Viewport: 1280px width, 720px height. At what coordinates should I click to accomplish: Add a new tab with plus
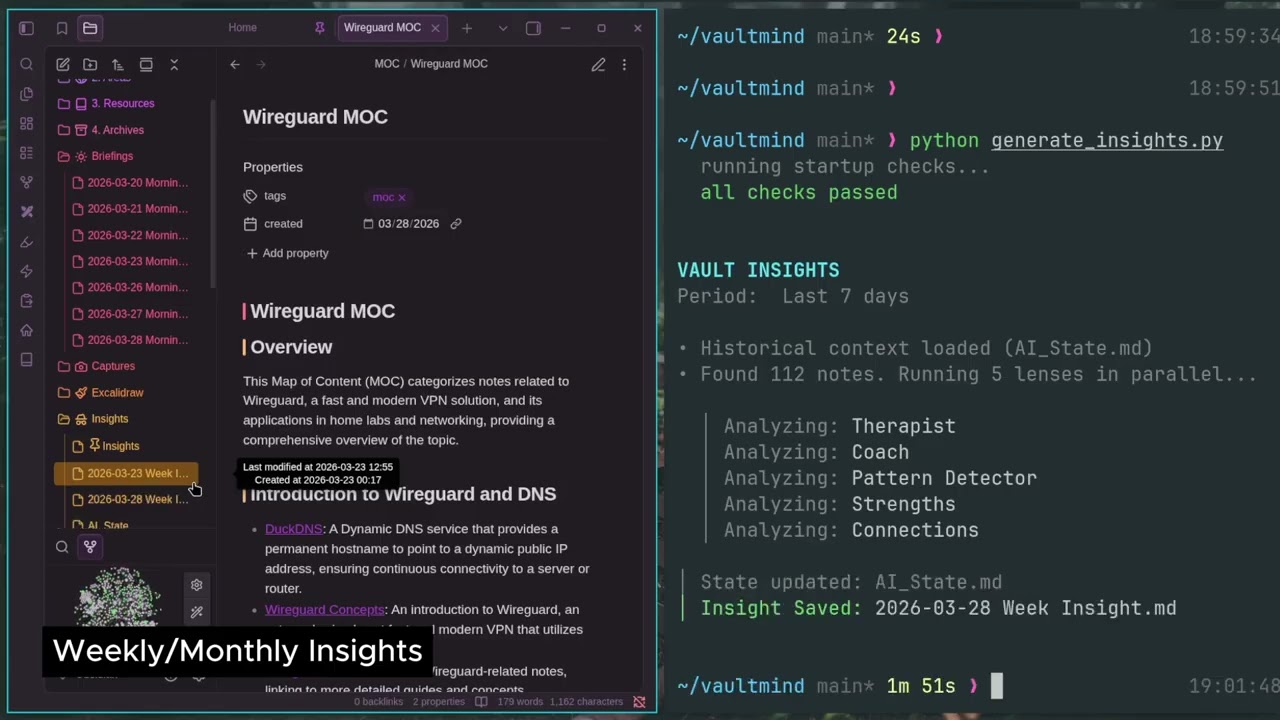point(467,28)
